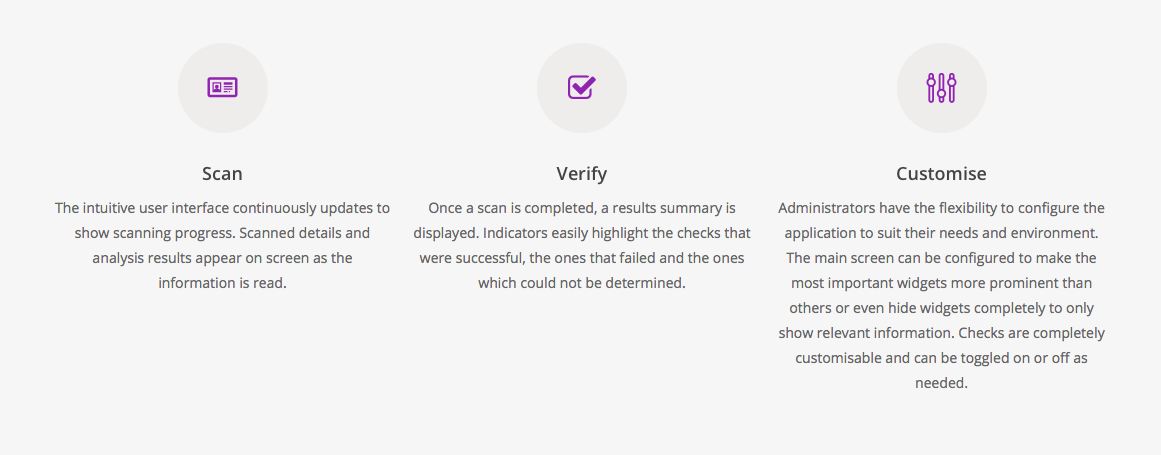This screenshot has height=455, width=1161.
Task: Click the line "others or even hide widgets"
Action: (x=941, y=309)
